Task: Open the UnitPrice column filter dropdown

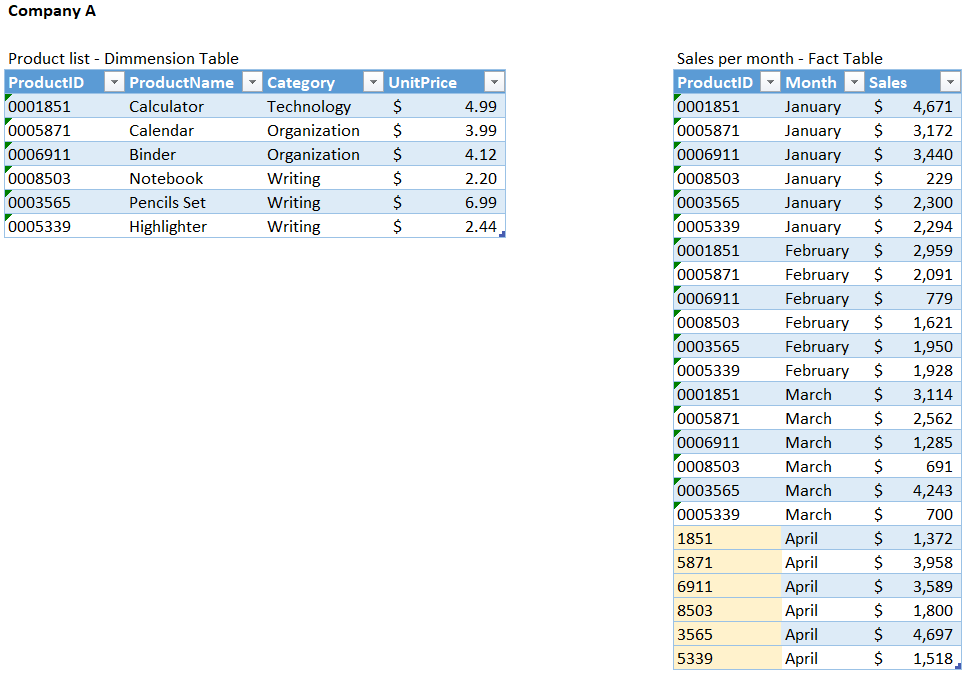Action: 494,82
